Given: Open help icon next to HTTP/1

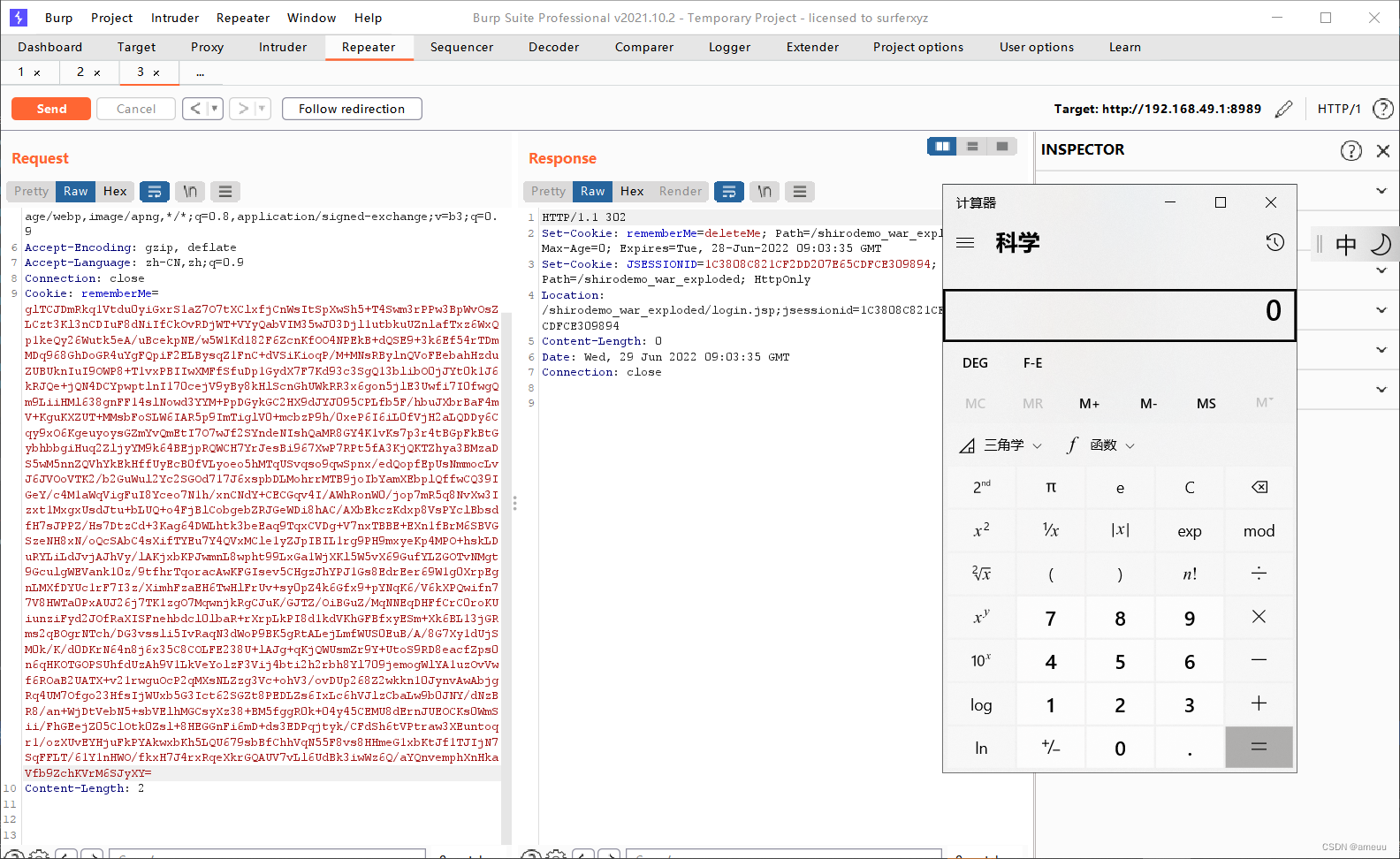Looking at the screenshot, I should tap(1383, 109).
